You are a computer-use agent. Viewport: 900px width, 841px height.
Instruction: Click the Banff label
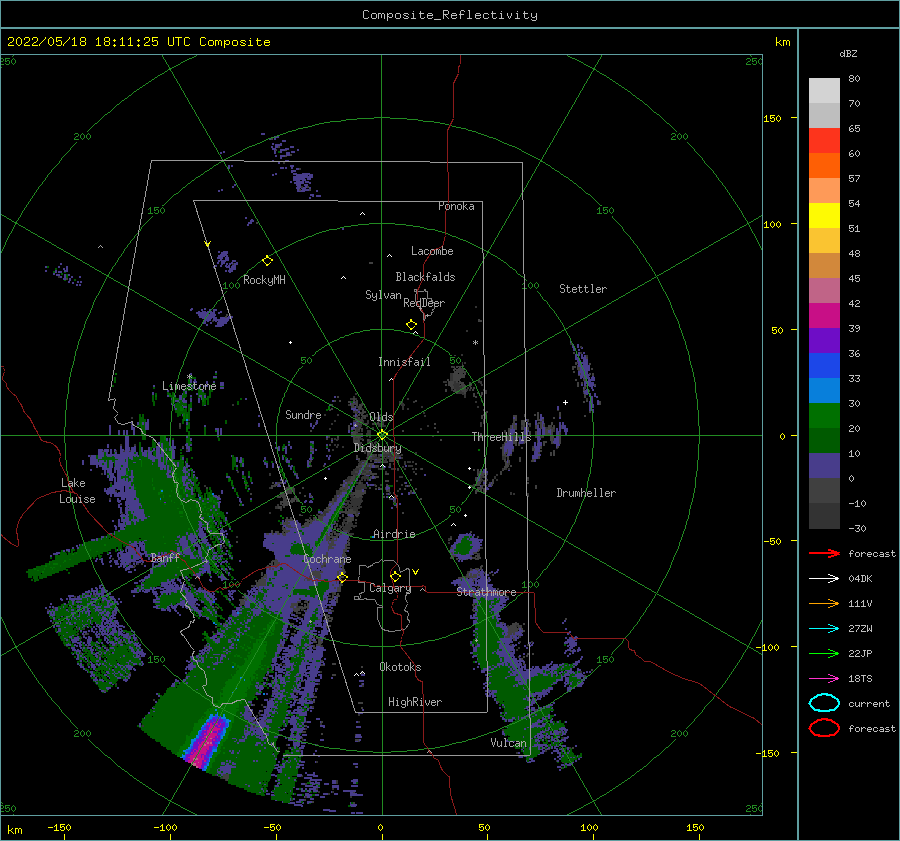point(165,557)
